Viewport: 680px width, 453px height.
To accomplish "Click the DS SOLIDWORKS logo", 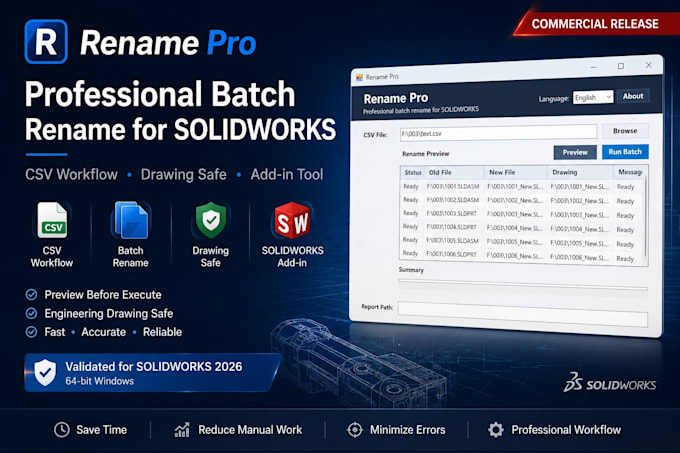I will click(x=609, y=382).
